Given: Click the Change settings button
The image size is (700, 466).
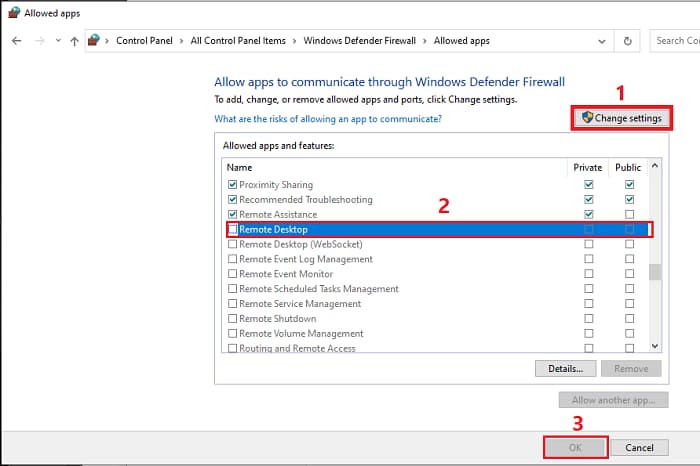Looking at the screenshot, I should coord(621,118).
